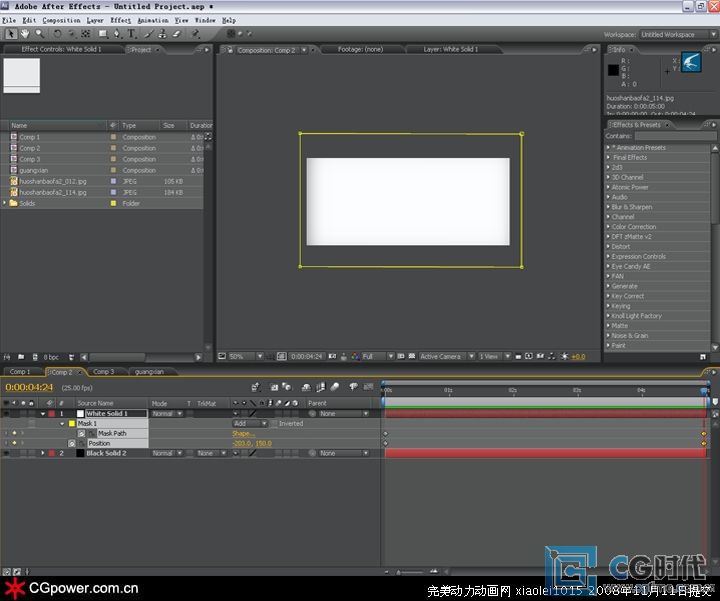Open the Animation menu
Image resolution: width=720 pixels, height=601 pixels.
pos(152,20)
